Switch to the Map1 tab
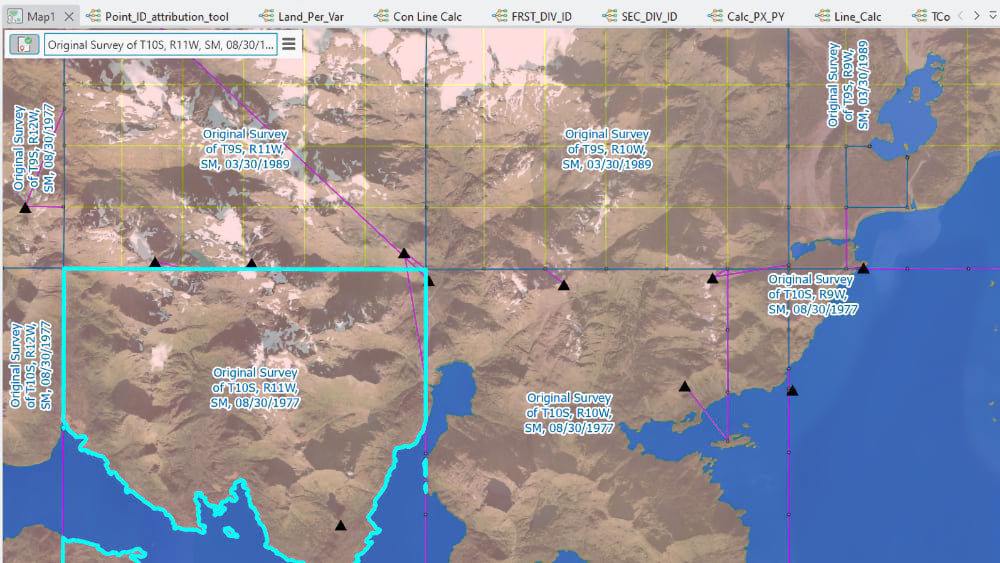 [x=40, y=16]
